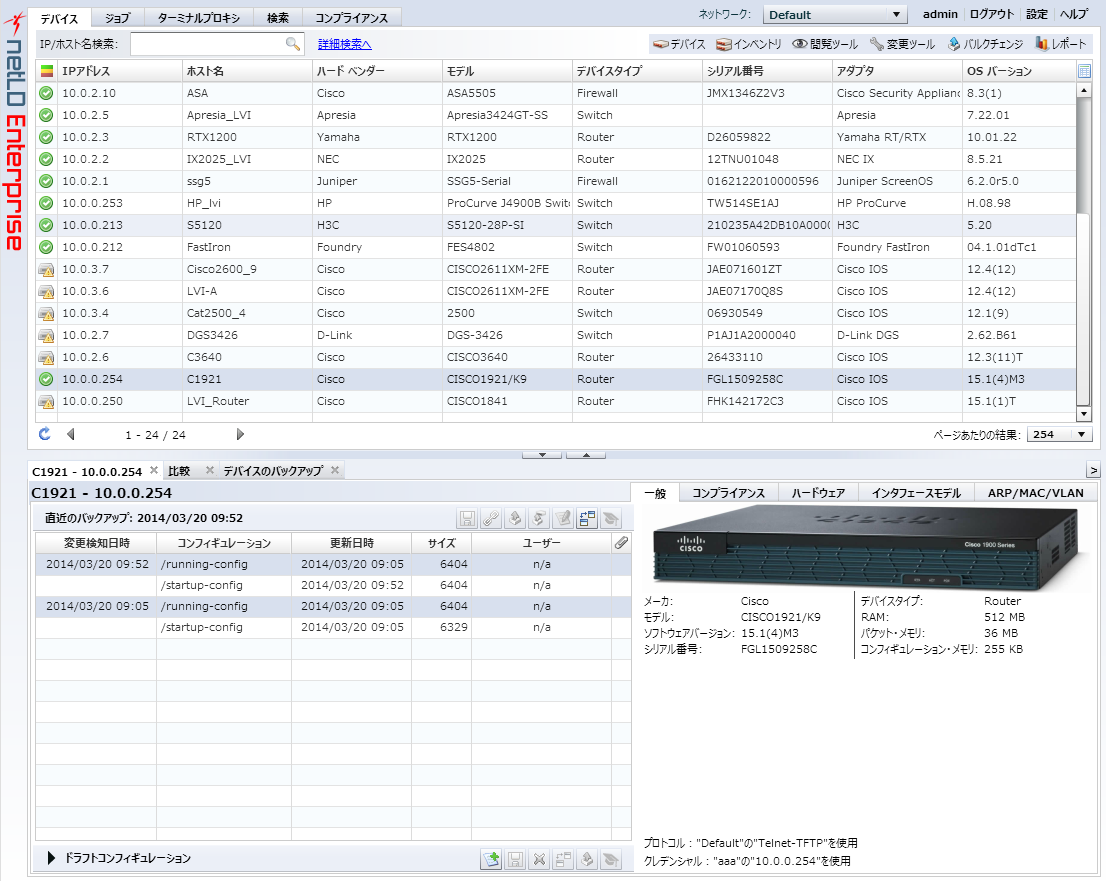Click the magnifier search icon in IP/hostname field
Viewport: 1106px width, 881px height.
pos(292,44)
